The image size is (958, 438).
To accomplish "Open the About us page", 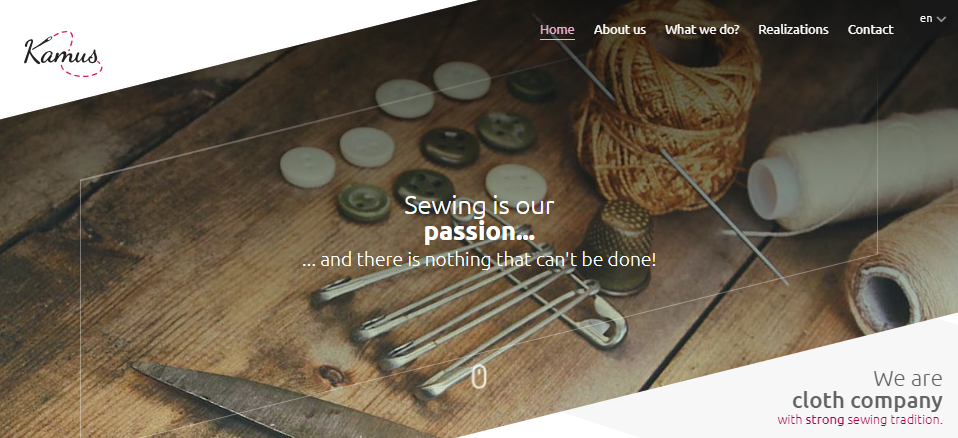I will (x=620, y=29).
